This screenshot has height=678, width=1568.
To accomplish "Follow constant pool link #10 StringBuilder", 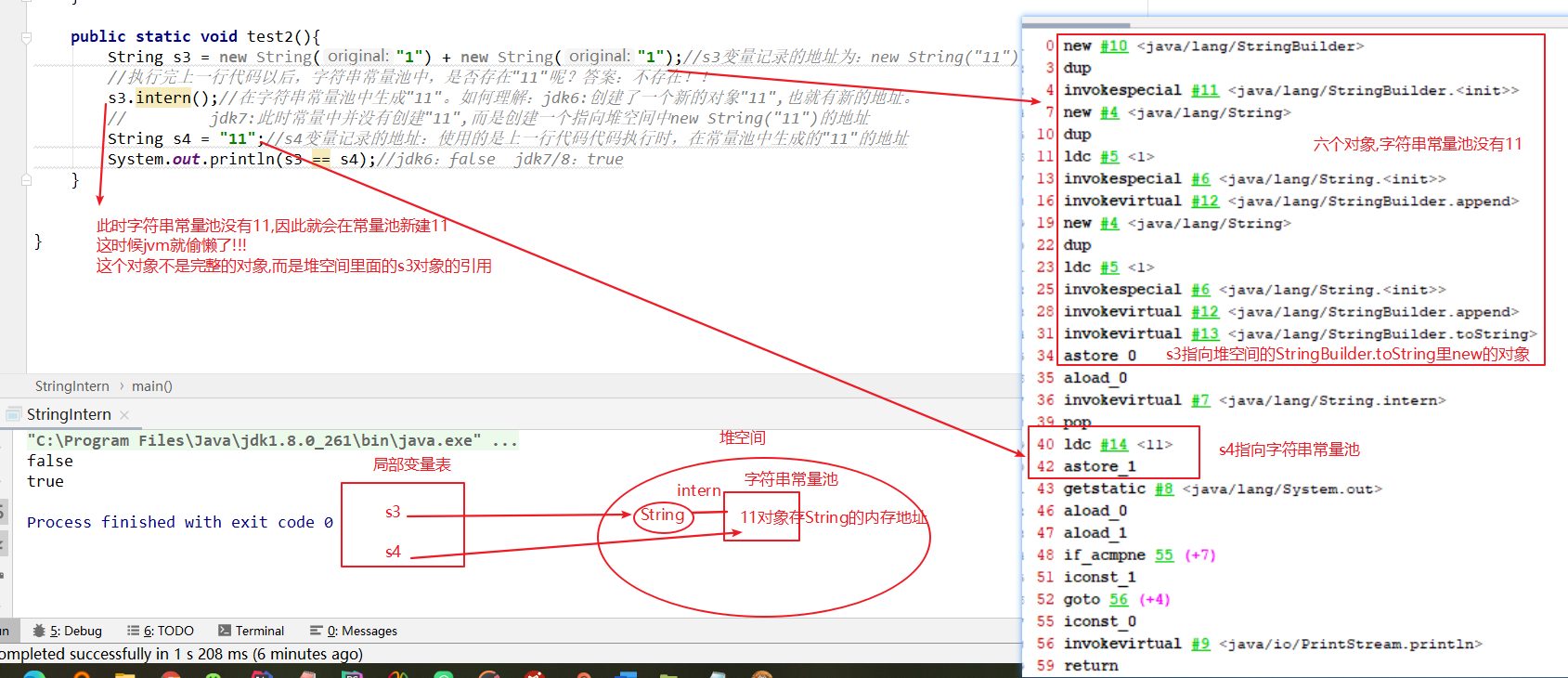I will click(x=1114, y=46).
